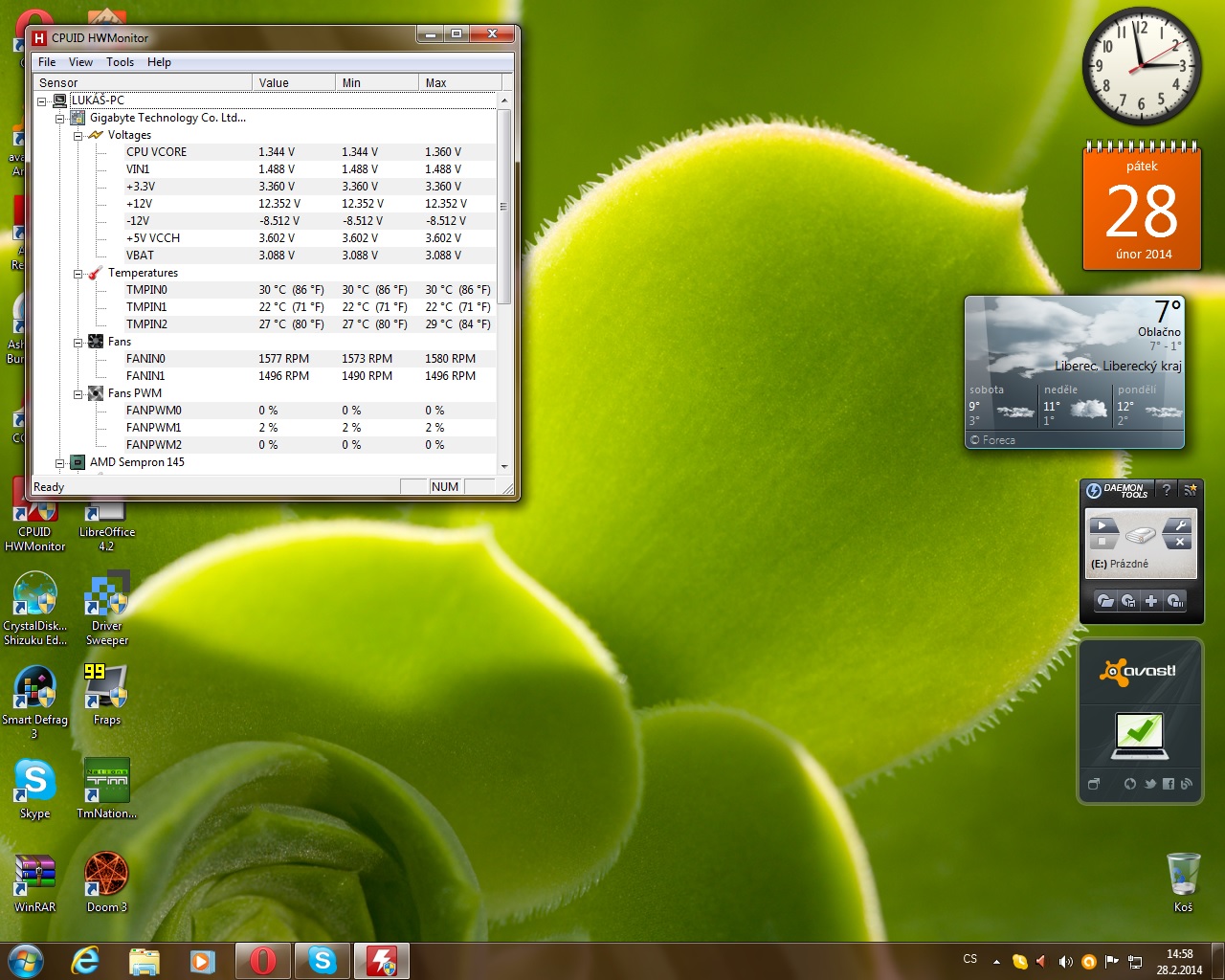The image size is (1225, 980).
Task: Click Daemon Tools open image folder icon
Action: [1105, 601]
